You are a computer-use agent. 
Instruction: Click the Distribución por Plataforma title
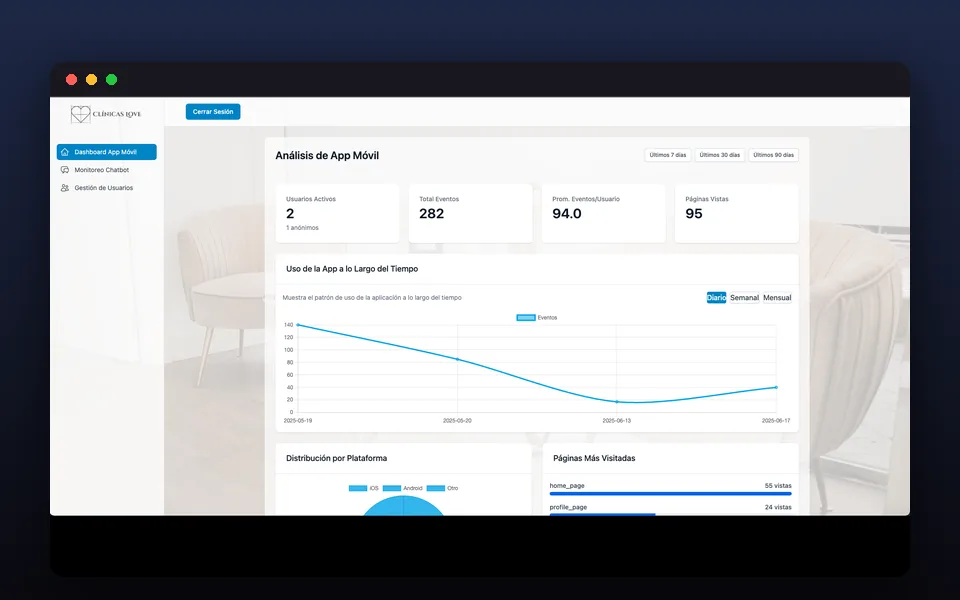point(336,458)
